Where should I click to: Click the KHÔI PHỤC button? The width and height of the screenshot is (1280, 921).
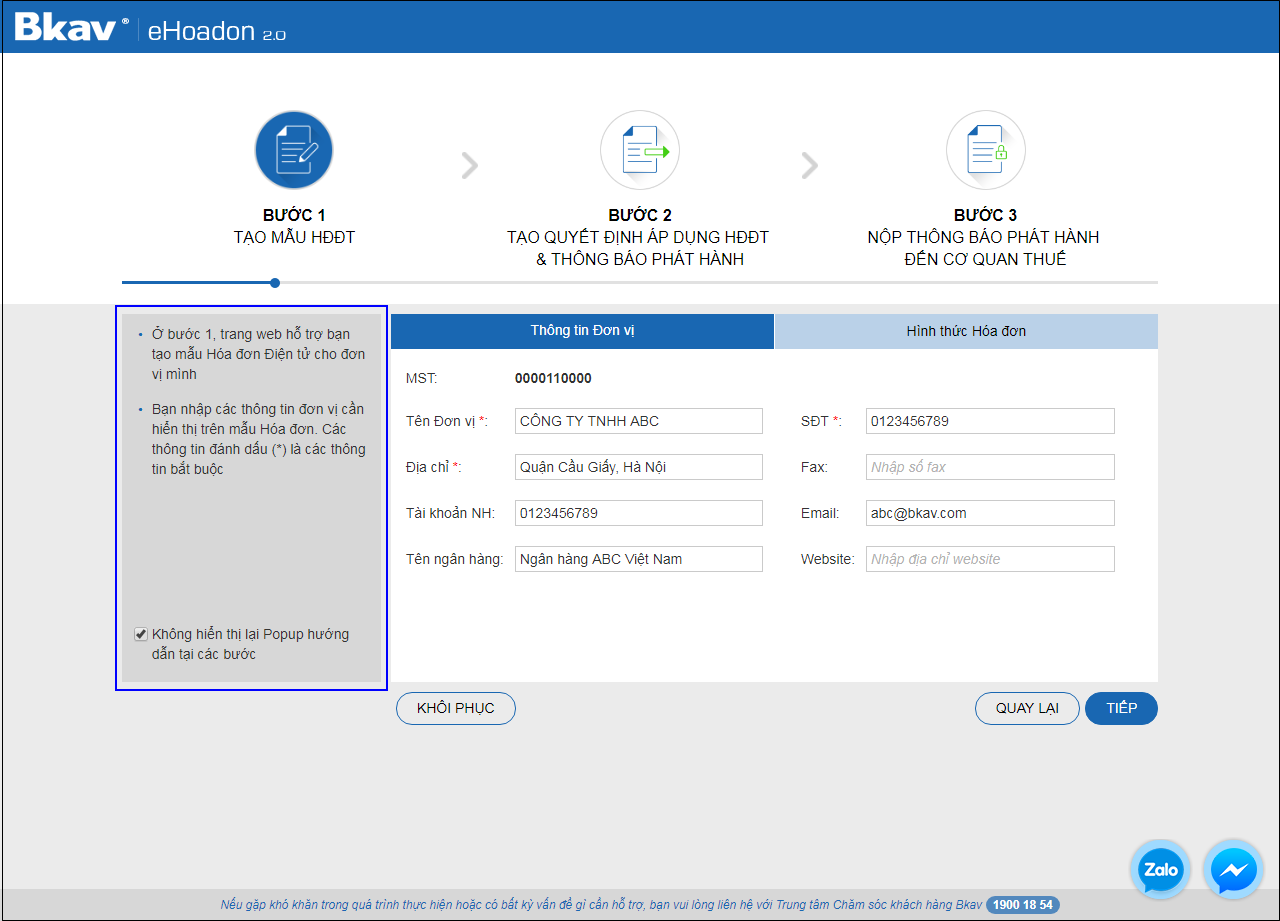(456, 708)
